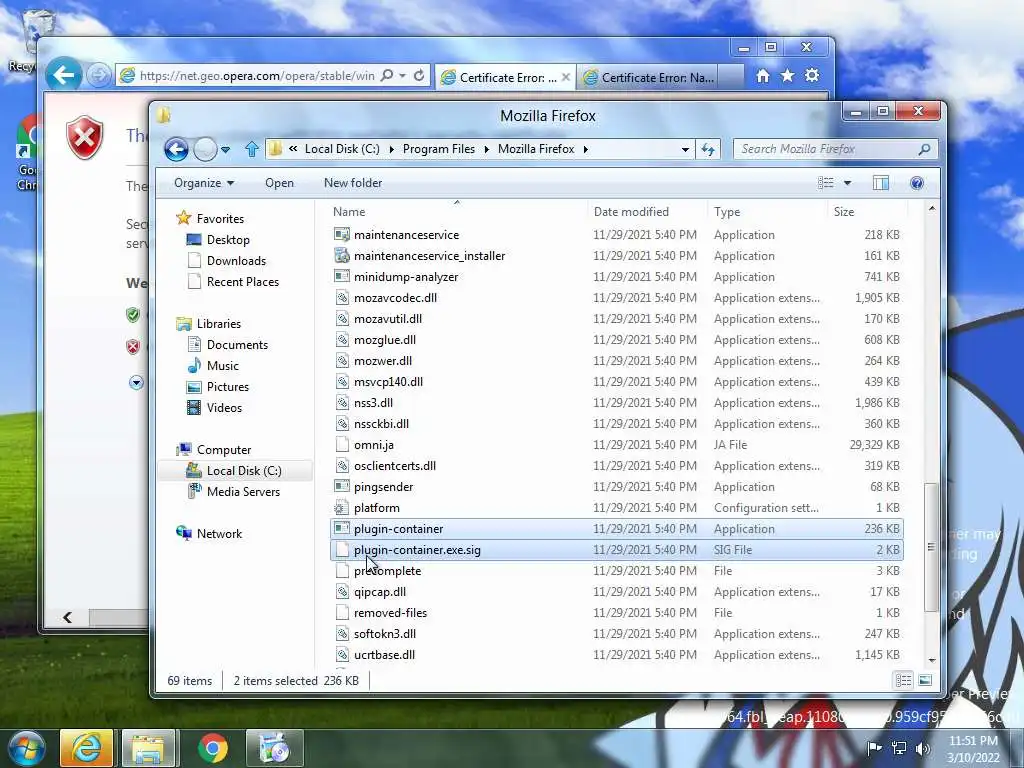Switch to details view from the status bar
The width and height of the screenshot is (1024, 768).
(904, 680)
